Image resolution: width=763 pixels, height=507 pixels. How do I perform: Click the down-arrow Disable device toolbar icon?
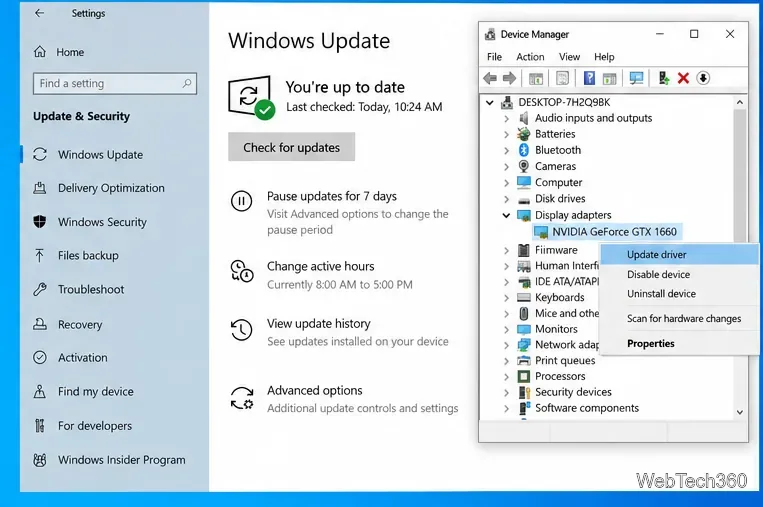[703, 78]
